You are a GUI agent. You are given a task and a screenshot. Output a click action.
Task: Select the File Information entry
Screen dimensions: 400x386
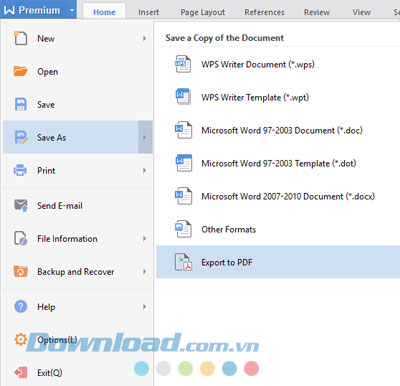pos(78,238)
